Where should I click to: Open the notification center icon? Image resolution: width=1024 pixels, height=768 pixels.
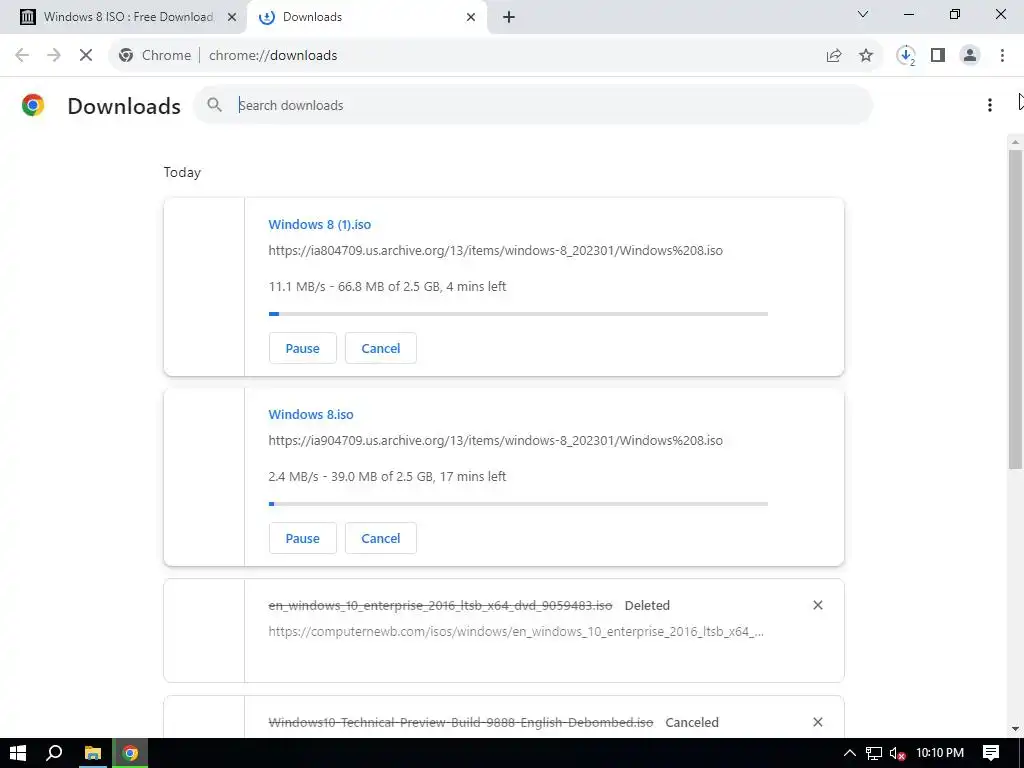coord(991,753)
